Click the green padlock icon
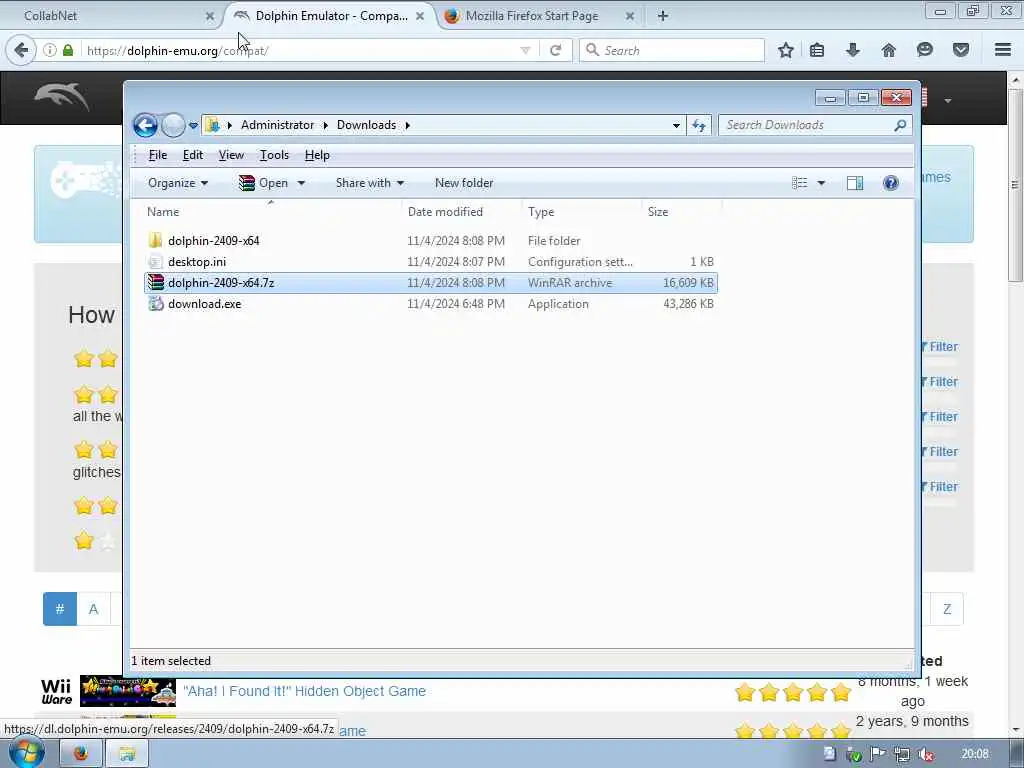Screen dimensions: 1024x768 pos(68,50)
